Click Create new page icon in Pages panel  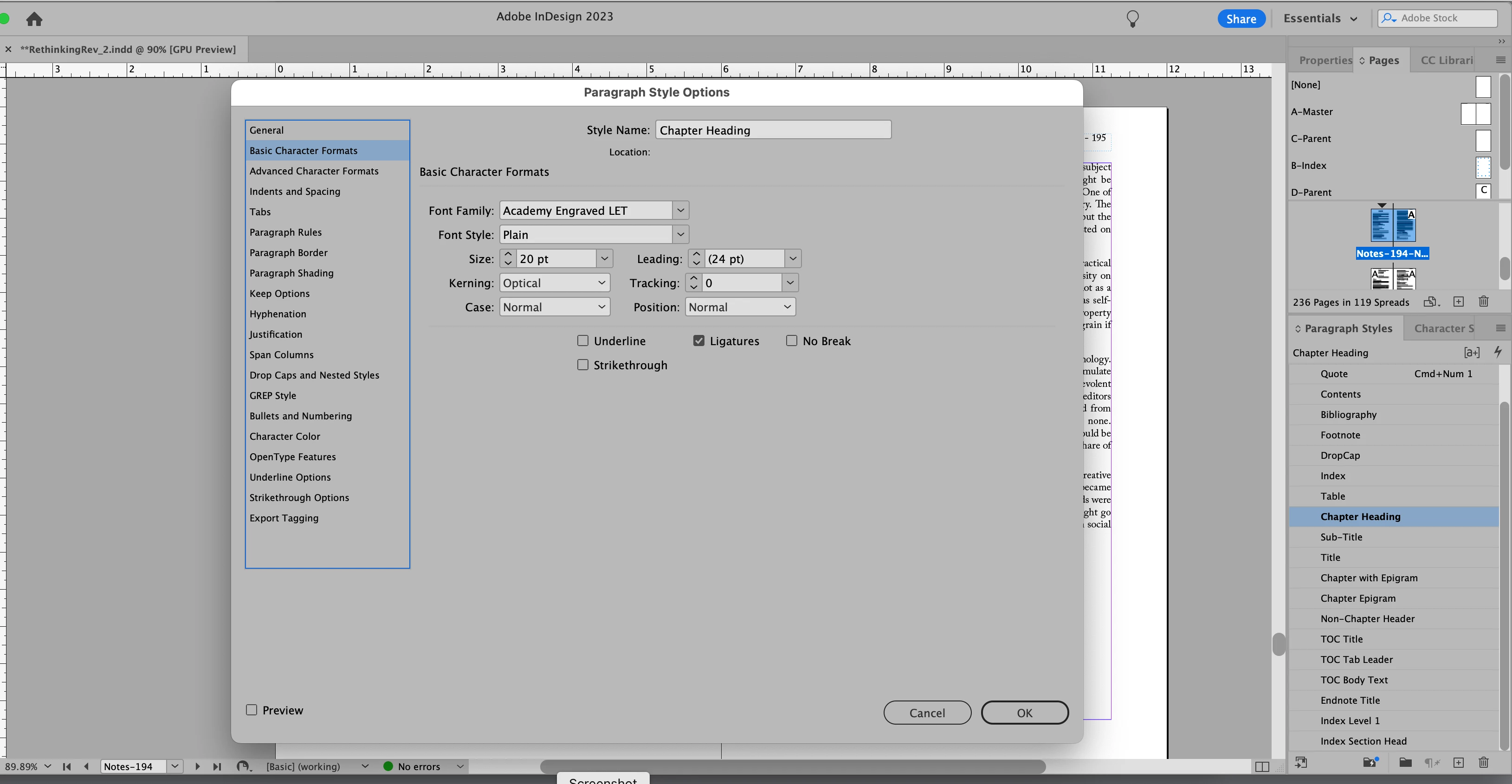1458,302
